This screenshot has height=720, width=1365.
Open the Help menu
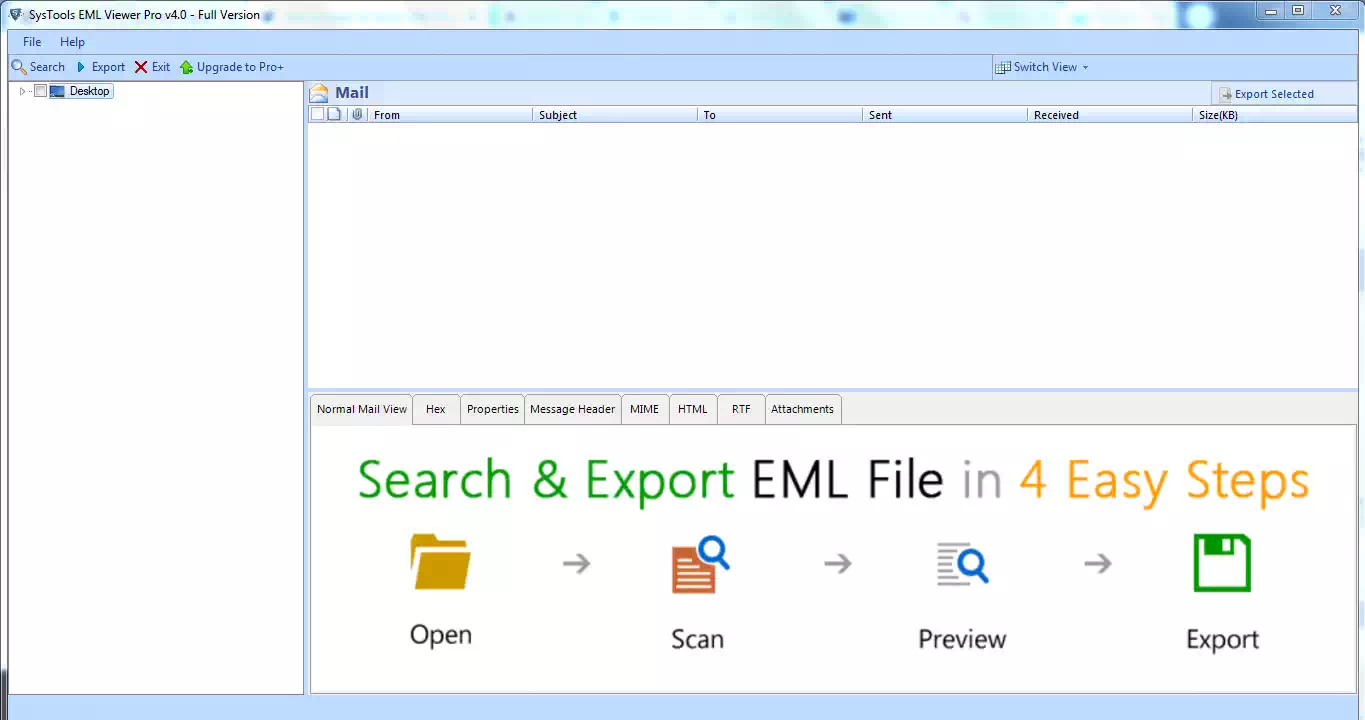click(x=72, y=42)
